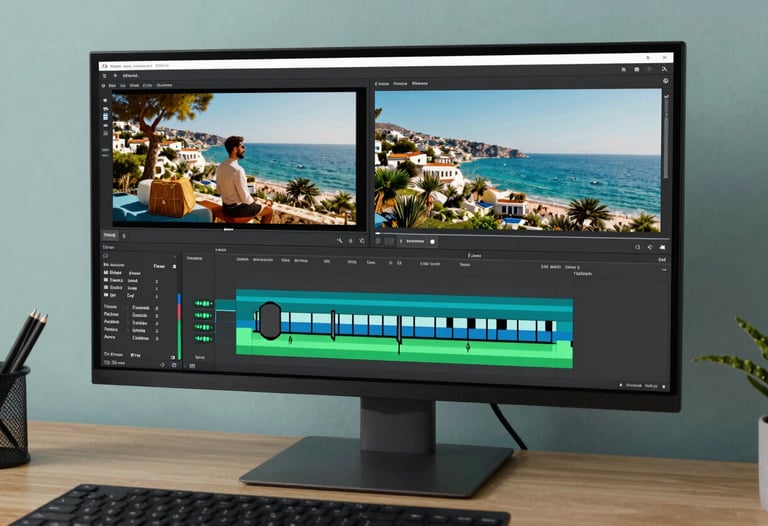The width and height of the screenshot is (768, 526).
Task: Toggle the topmost green track indicator in timeline header
Action: pos(203,304)
